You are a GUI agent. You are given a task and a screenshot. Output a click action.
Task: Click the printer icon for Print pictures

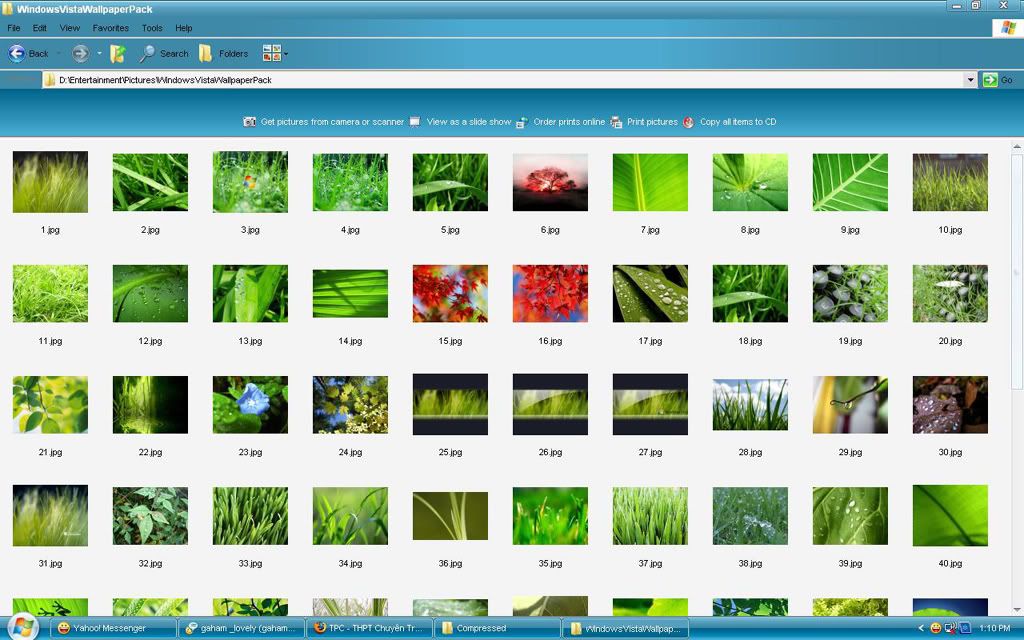616,122
